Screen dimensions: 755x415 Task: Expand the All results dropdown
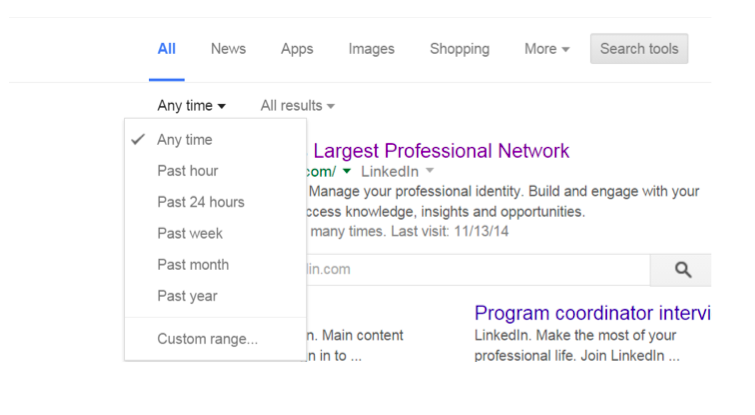point(298,105)
